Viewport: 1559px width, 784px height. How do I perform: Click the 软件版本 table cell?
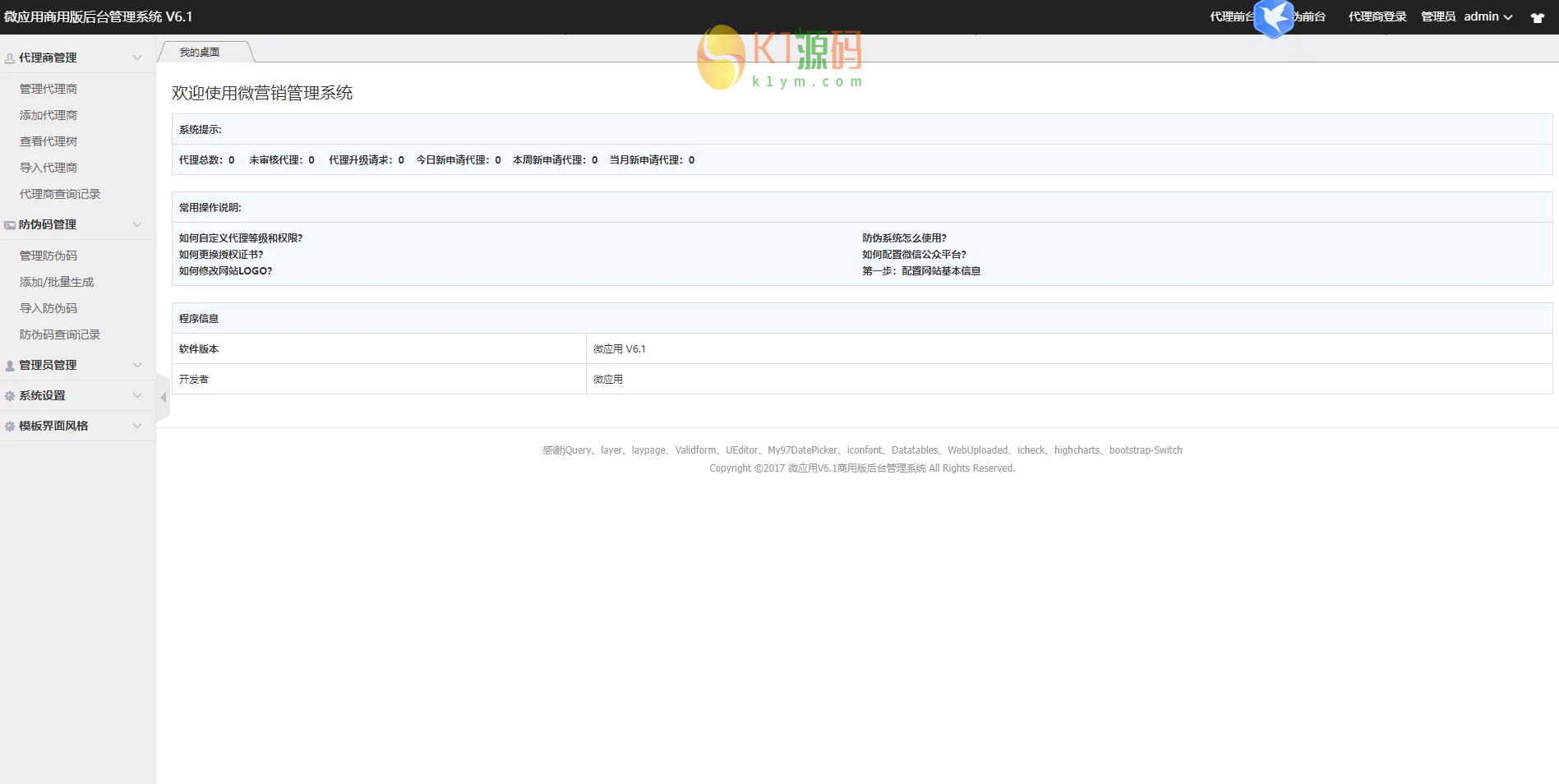point(379,349)
